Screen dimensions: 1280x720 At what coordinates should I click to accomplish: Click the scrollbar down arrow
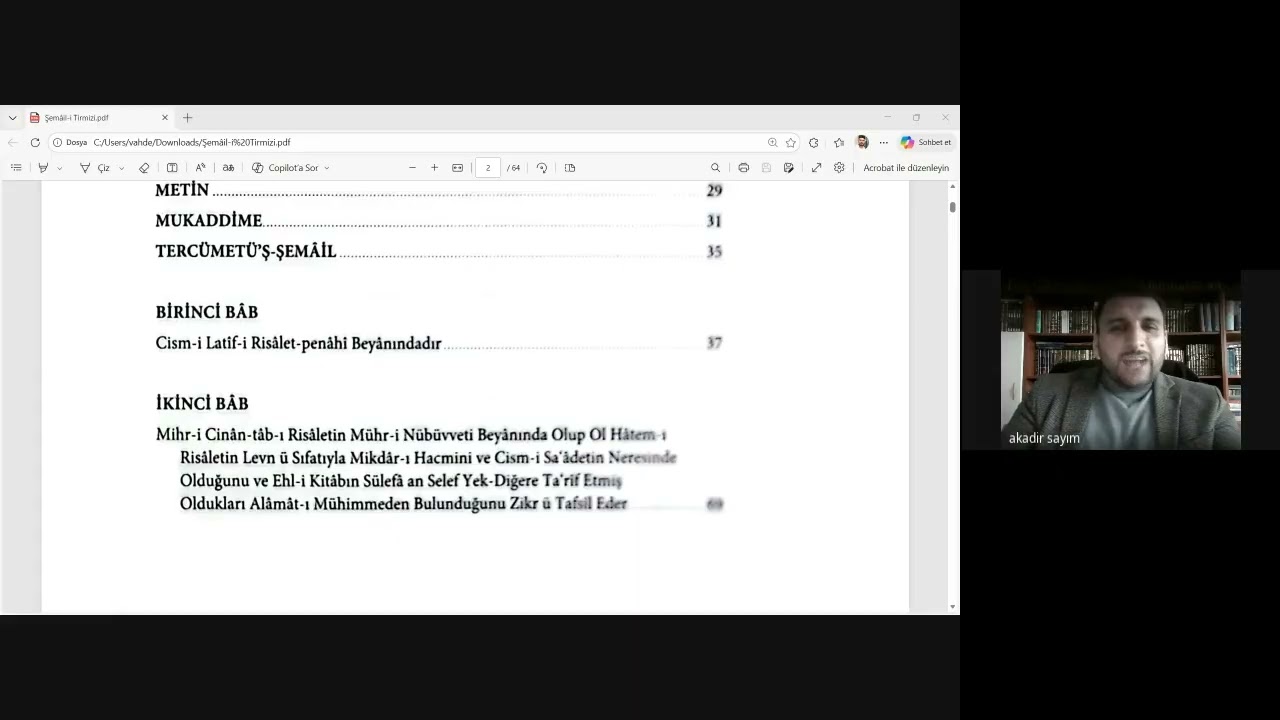click(x=952, y=607)
